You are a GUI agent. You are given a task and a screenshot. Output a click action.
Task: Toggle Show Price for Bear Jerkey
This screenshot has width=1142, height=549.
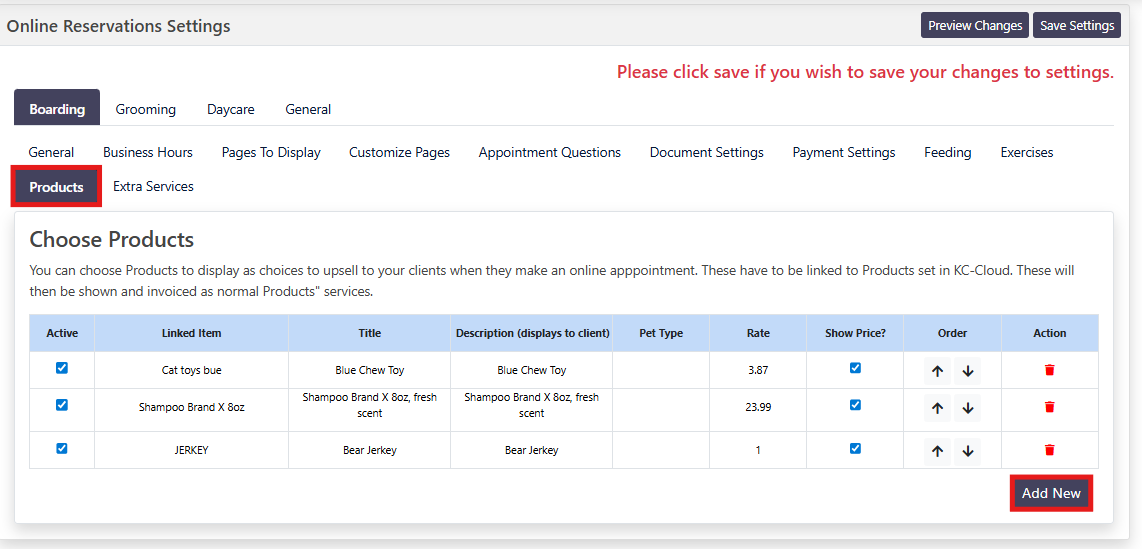[x=855, y=448]
